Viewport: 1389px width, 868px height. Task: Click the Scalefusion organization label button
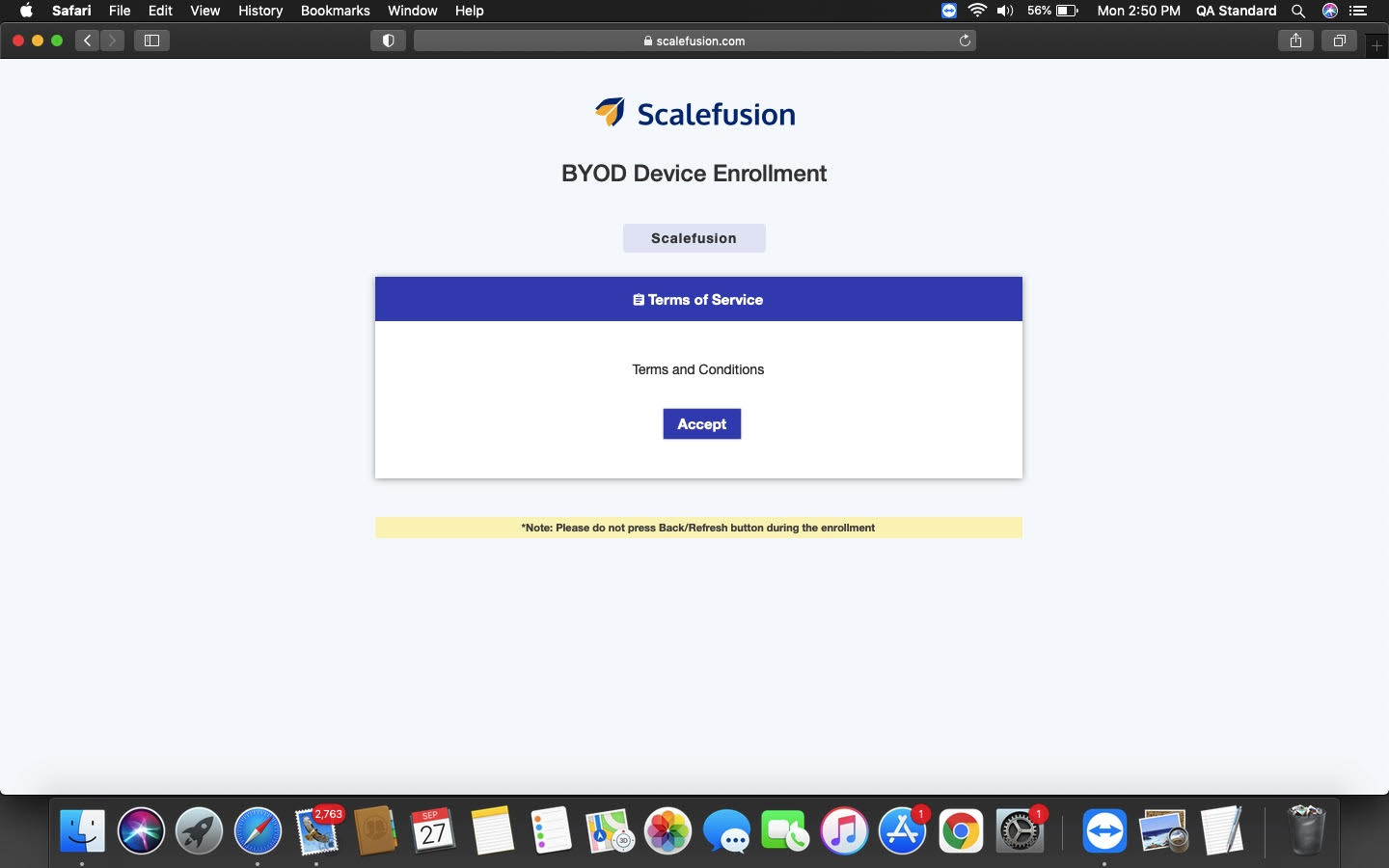[x=694, y=238]
